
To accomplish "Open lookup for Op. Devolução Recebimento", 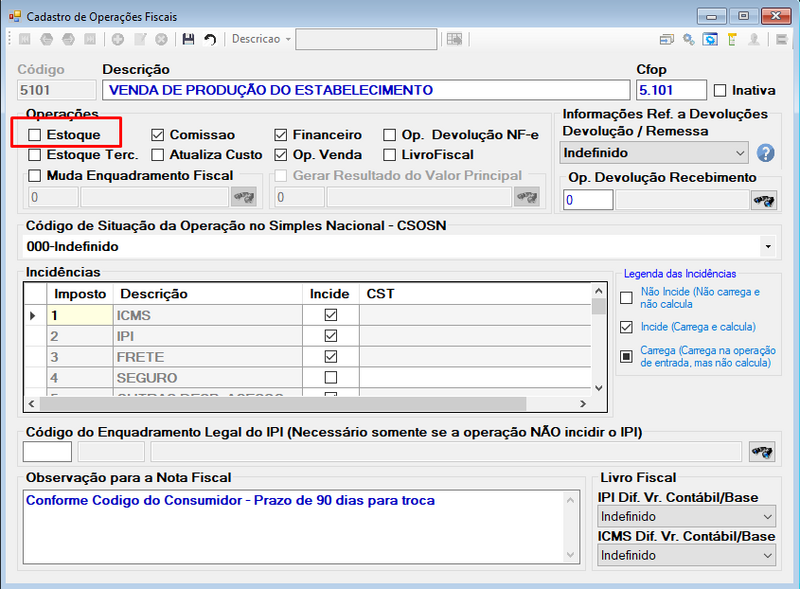I will click(x=764, y=200).
